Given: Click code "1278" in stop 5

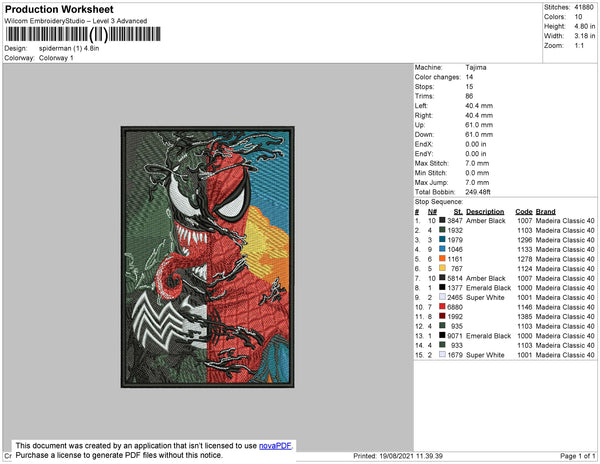Looking at the screenshot, I should [x=525, y=259].
